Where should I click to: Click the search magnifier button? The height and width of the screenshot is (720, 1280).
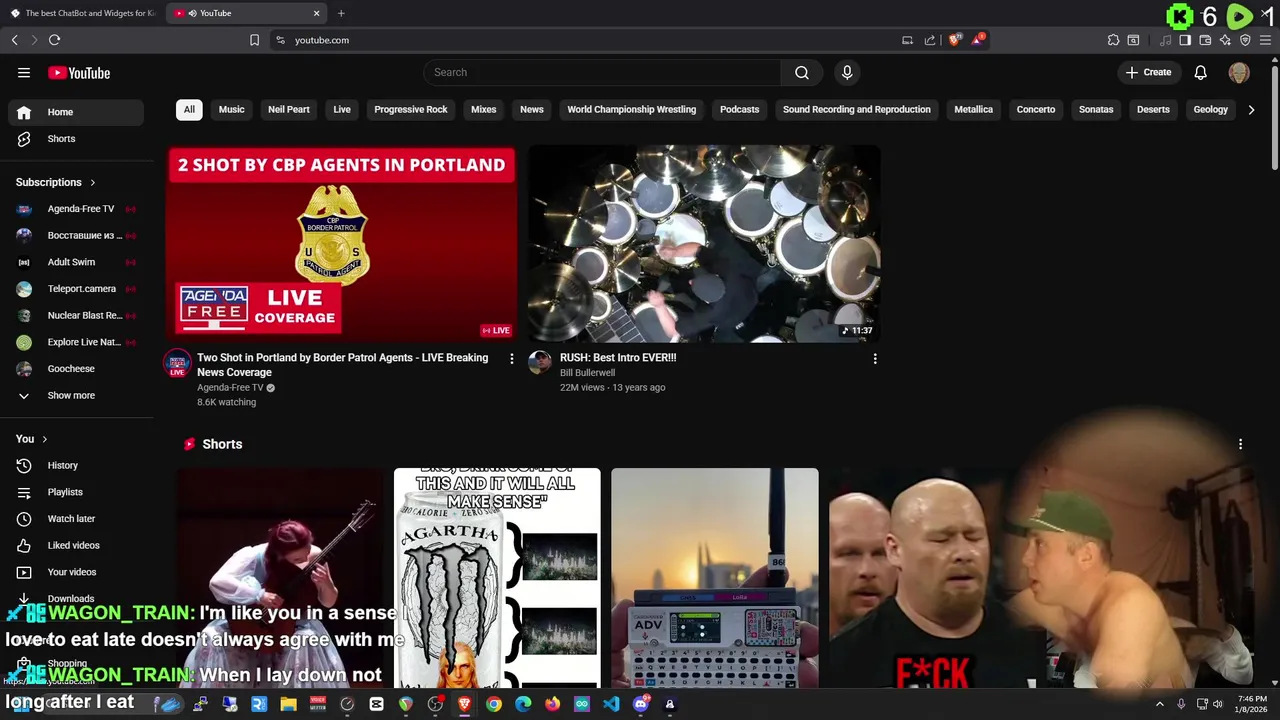[802, 72]
